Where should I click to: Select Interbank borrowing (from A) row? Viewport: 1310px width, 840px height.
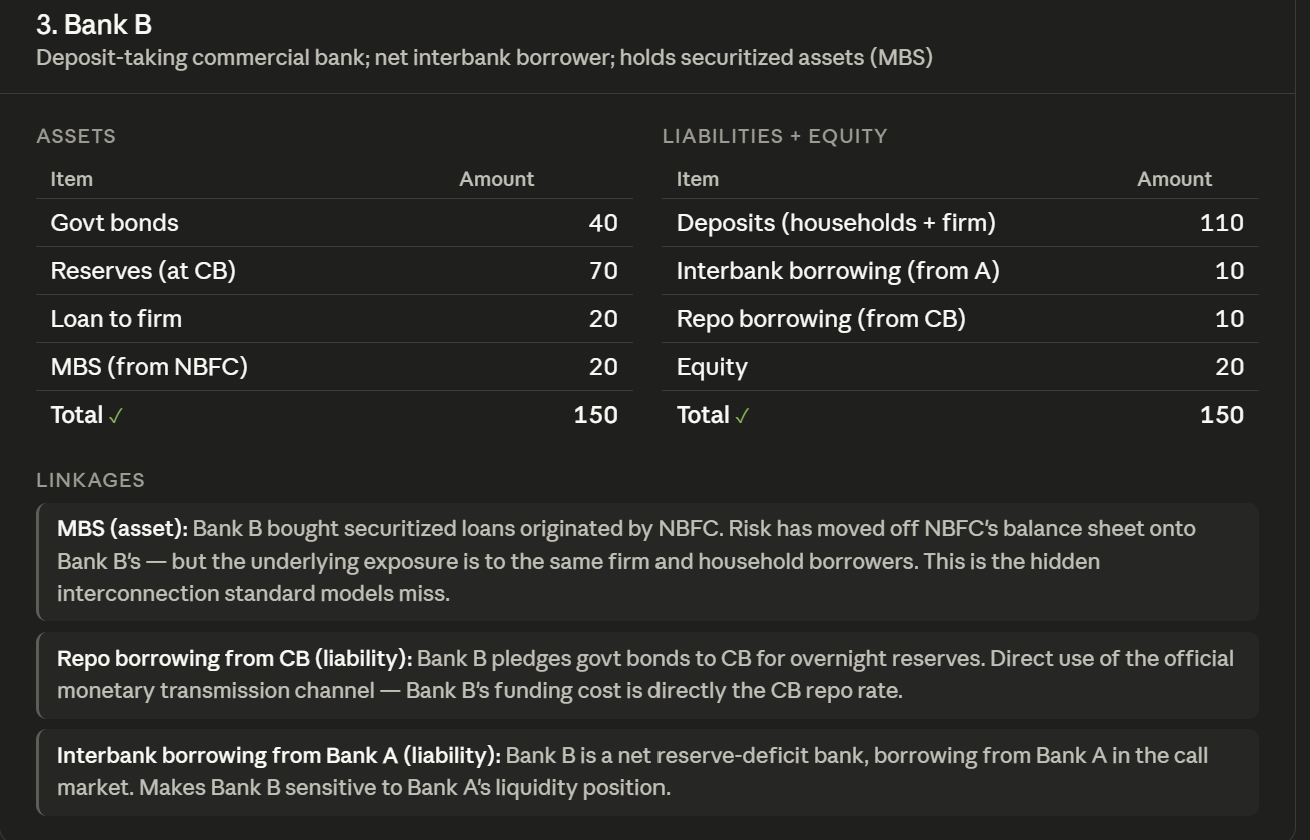click(x=960, y=271)
